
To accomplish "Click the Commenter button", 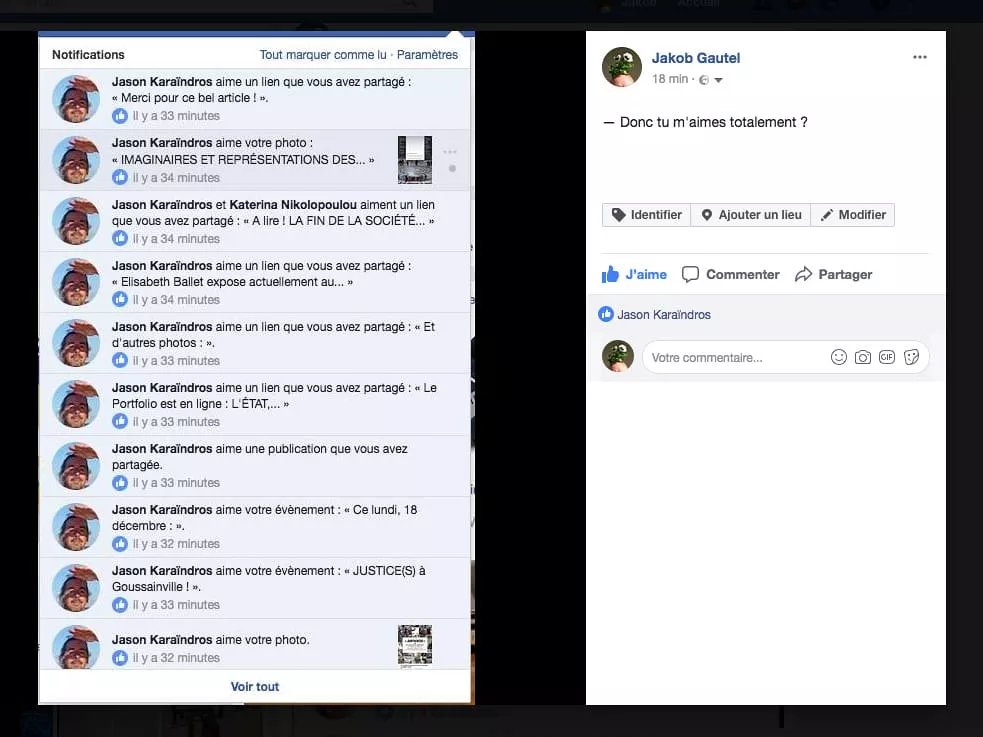I will point(730,274).
